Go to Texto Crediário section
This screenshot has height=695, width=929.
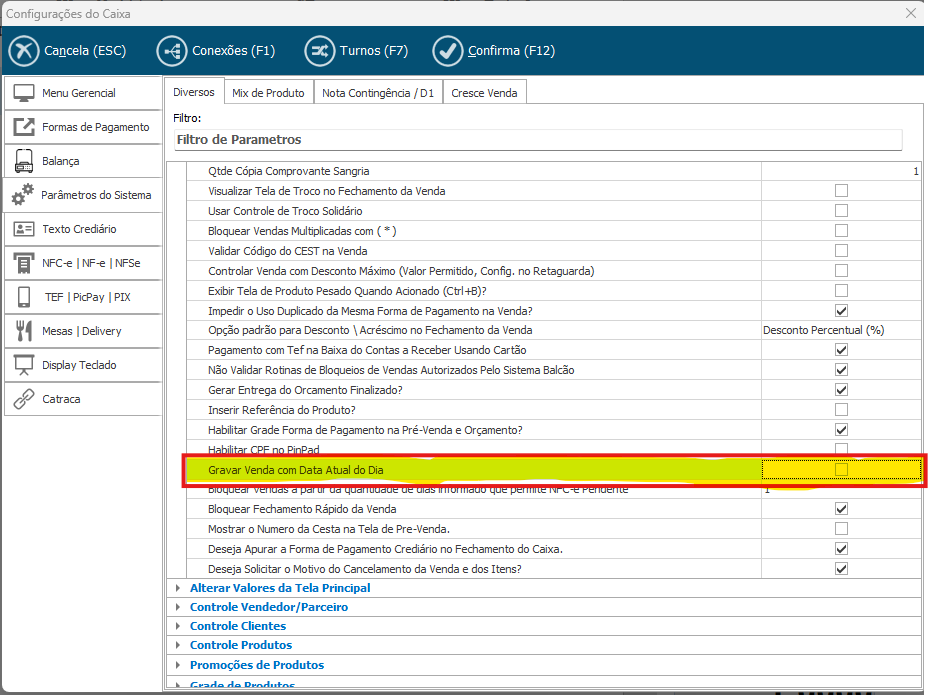pyautogui.click(x=82, y=229)
